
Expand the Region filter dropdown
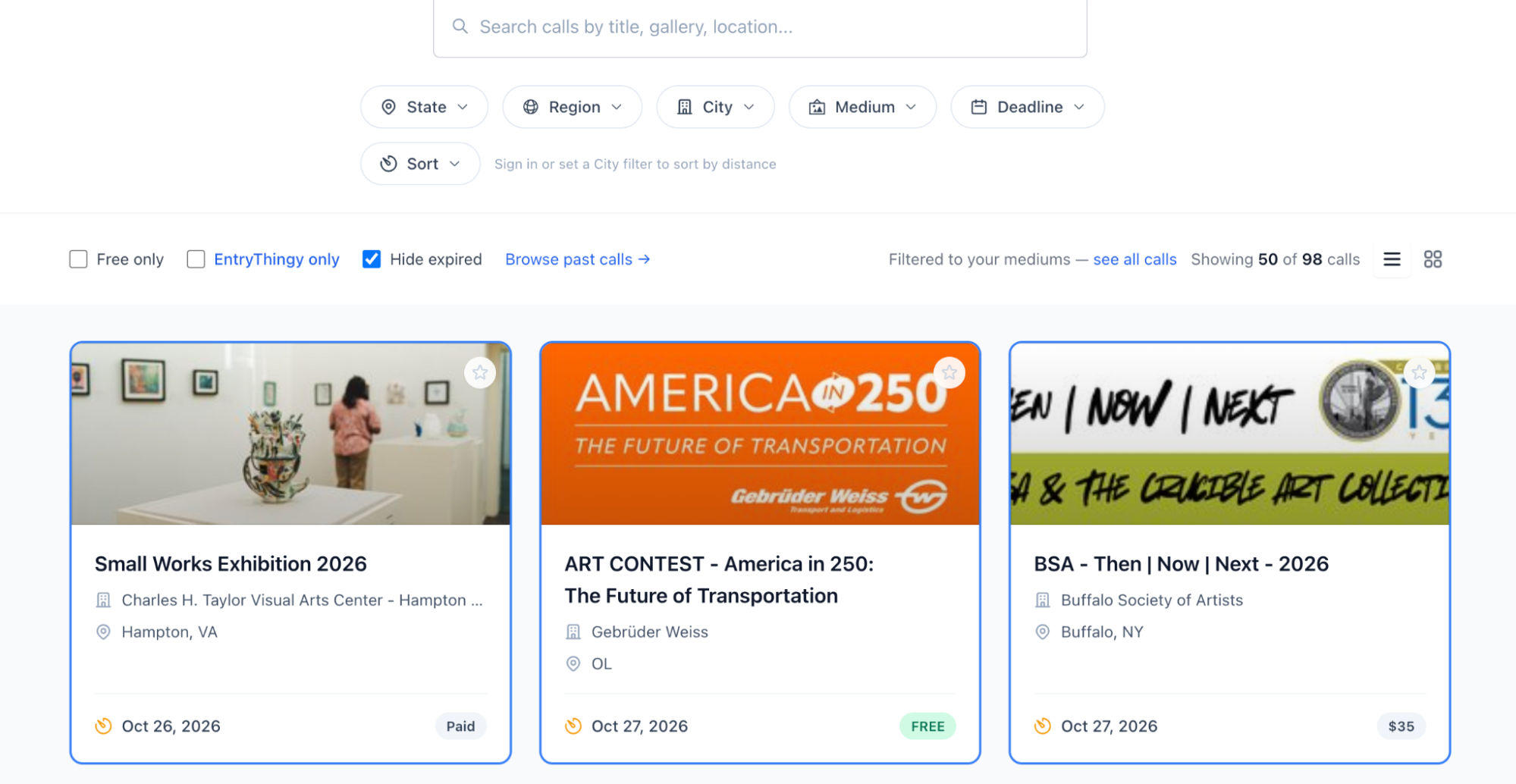coord(572,107)
